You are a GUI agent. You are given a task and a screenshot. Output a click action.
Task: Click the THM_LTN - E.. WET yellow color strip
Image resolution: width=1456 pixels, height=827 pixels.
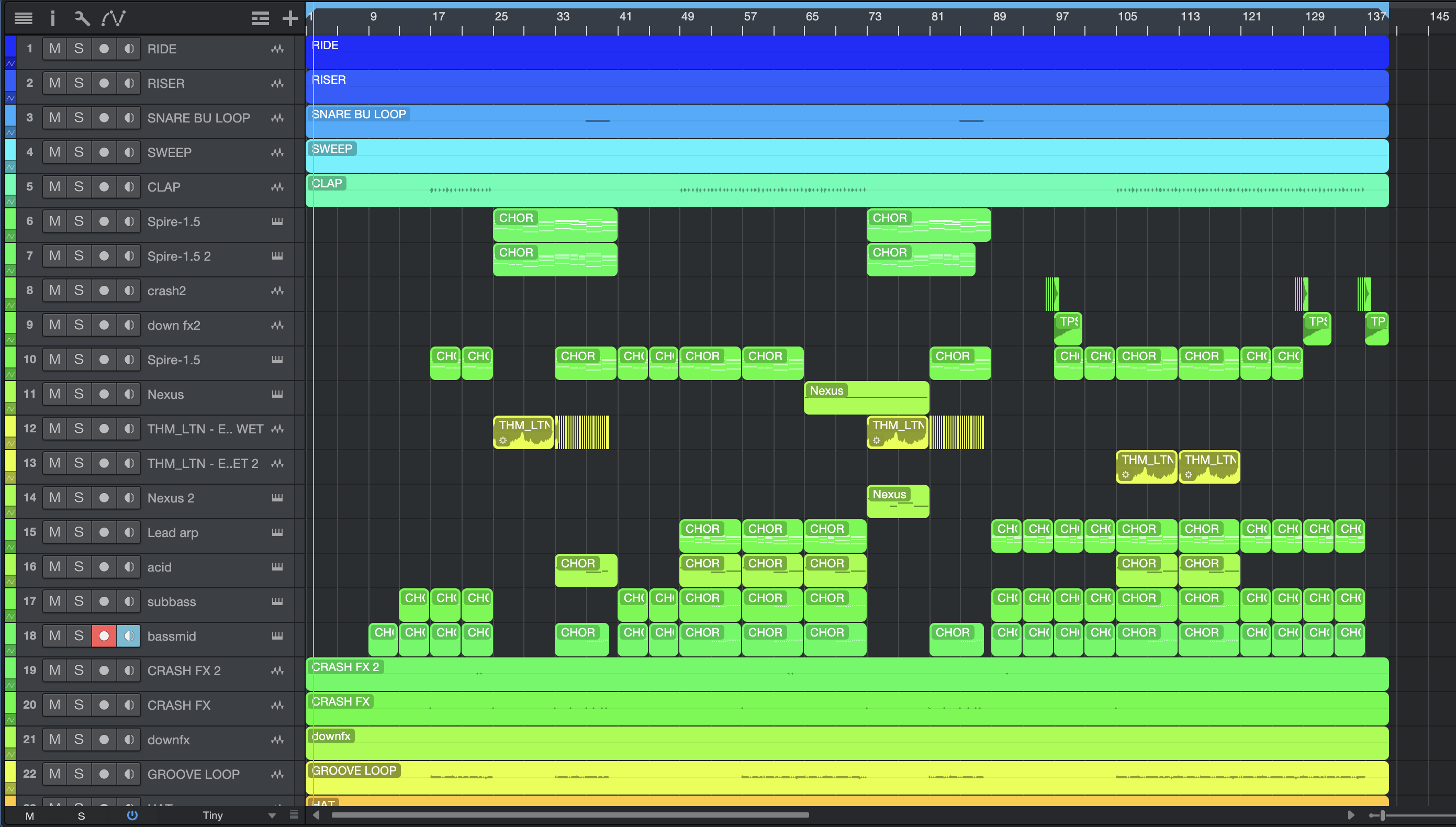click(10, 427)
